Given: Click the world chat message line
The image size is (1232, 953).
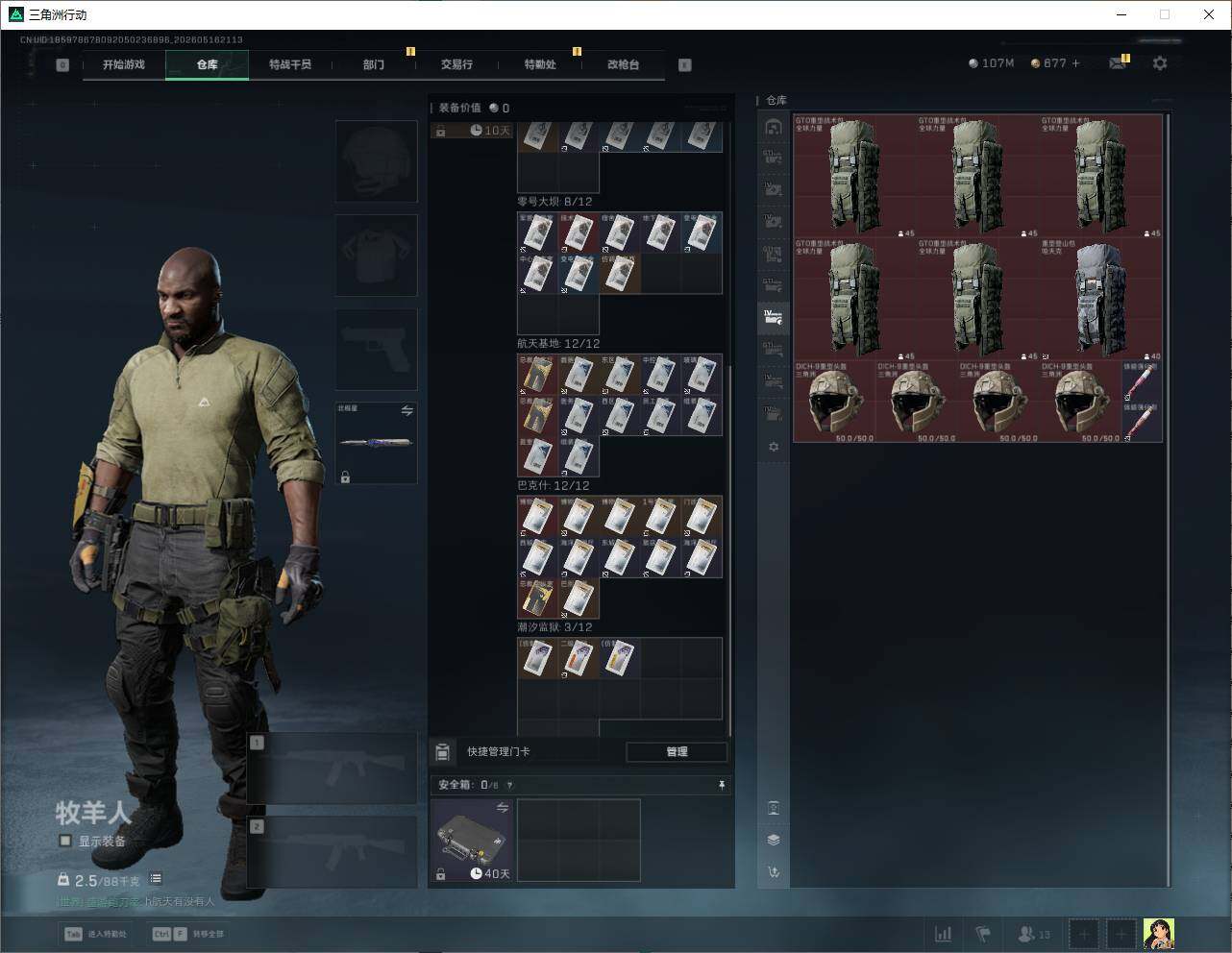Looking at the screenshot, I should [136, 902].
